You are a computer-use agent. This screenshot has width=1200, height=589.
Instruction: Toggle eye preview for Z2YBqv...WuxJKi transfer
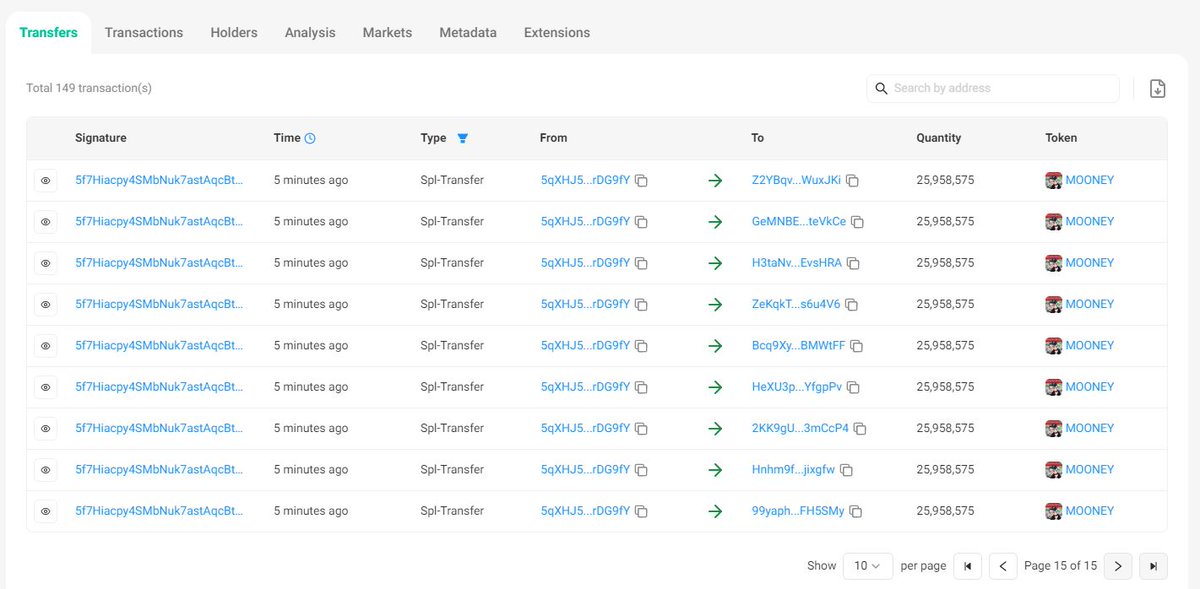coord(45,180)
